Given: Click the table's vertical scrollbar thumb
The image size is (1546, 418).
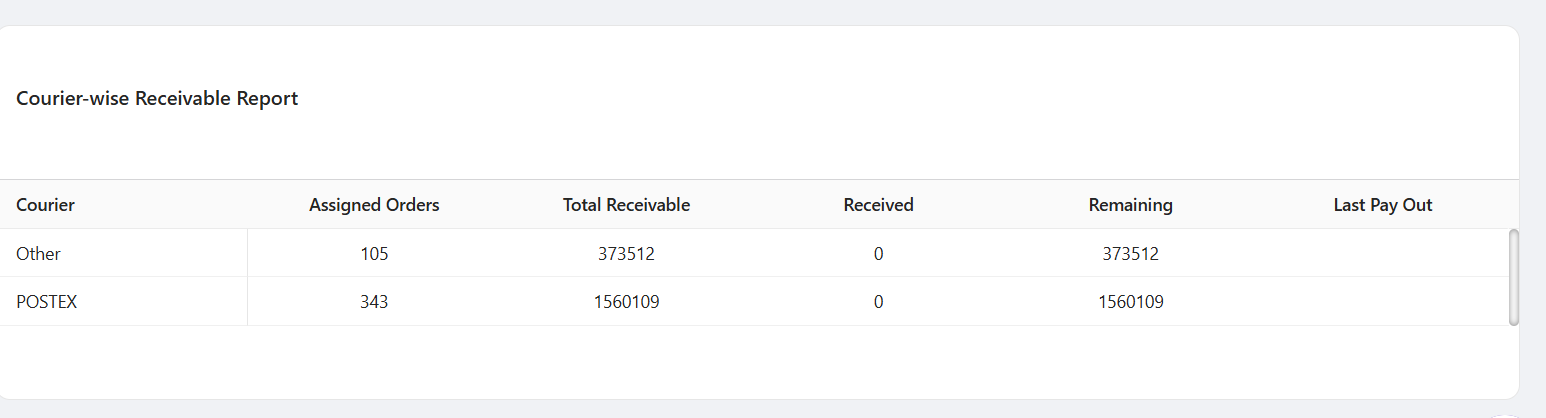Looking at the screenshot, I should [x=1513, y=277].
